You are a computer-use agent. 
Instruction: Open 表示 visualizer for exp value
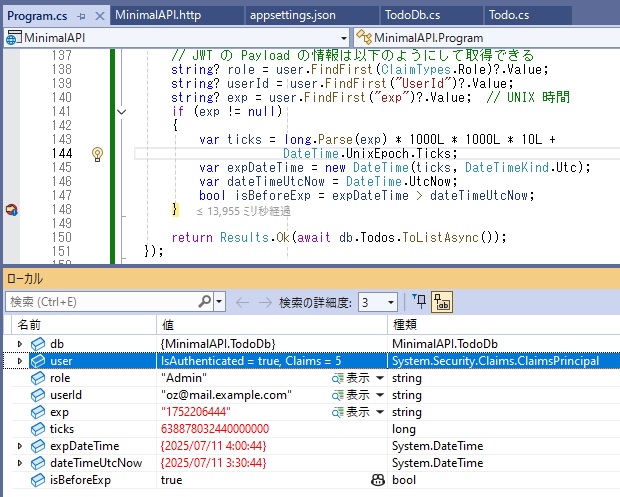click(x=350, y=412)
